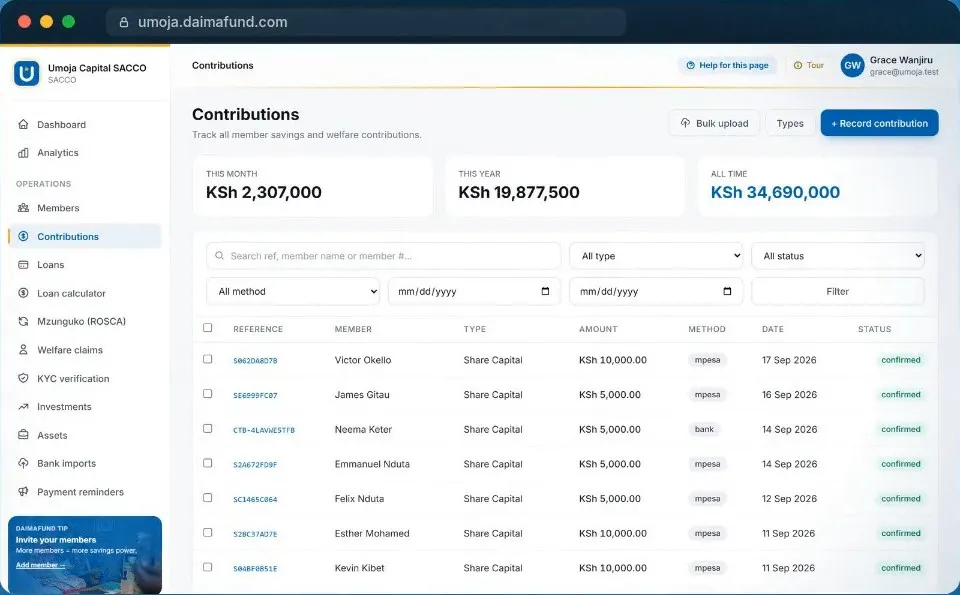Focus the search ref or member name field
This screenshot has width=960, height=595.
[383, 256]
